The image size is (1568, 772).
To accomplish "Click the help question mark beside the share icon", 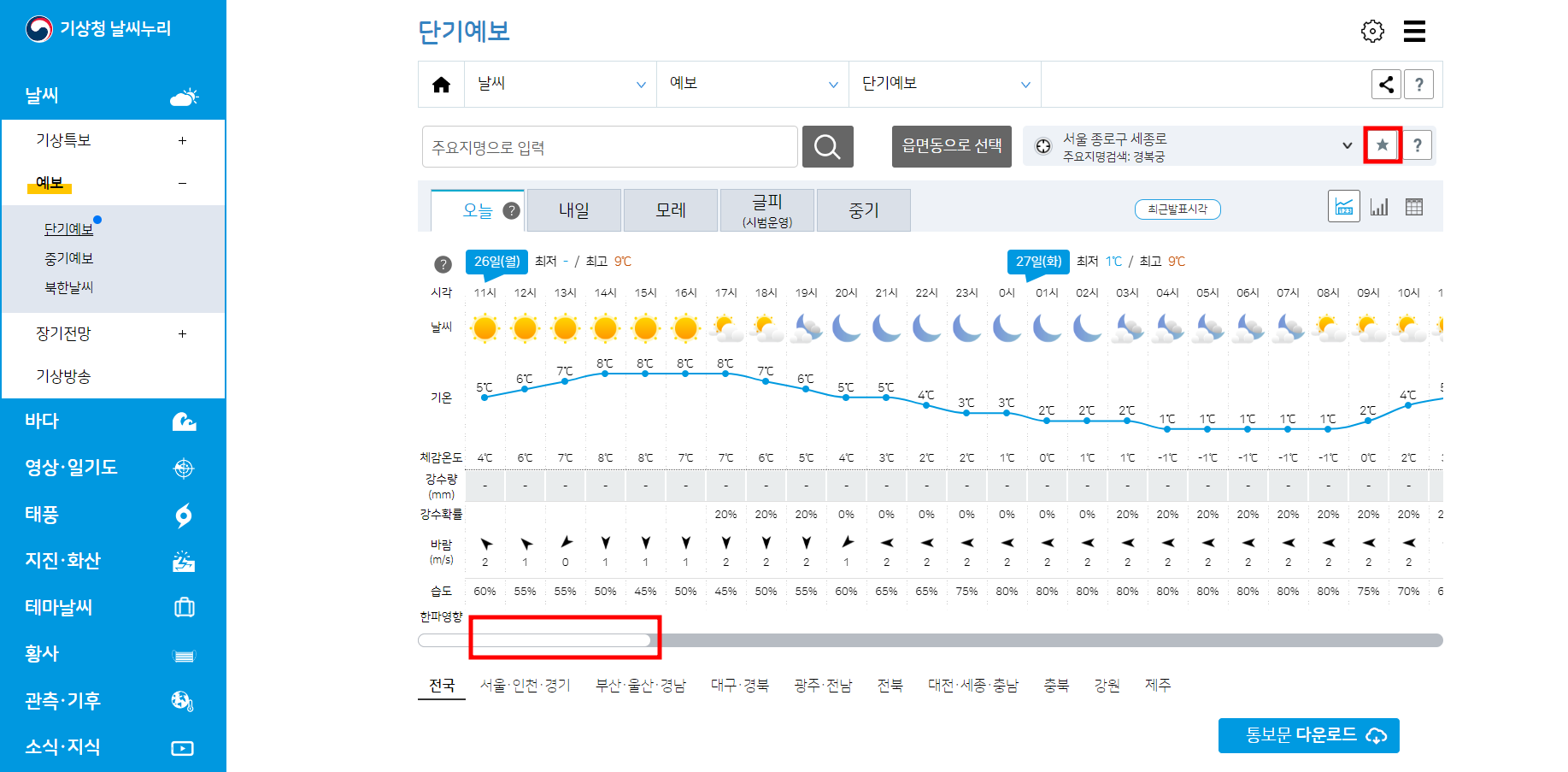I will pos(1419,84).
